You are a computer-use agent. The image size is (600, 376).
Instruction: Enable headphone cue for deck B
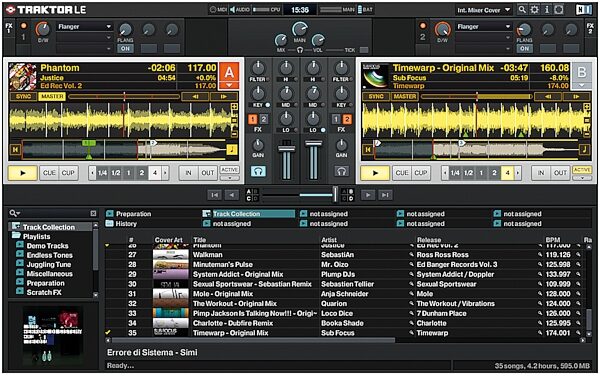(341, 171)
